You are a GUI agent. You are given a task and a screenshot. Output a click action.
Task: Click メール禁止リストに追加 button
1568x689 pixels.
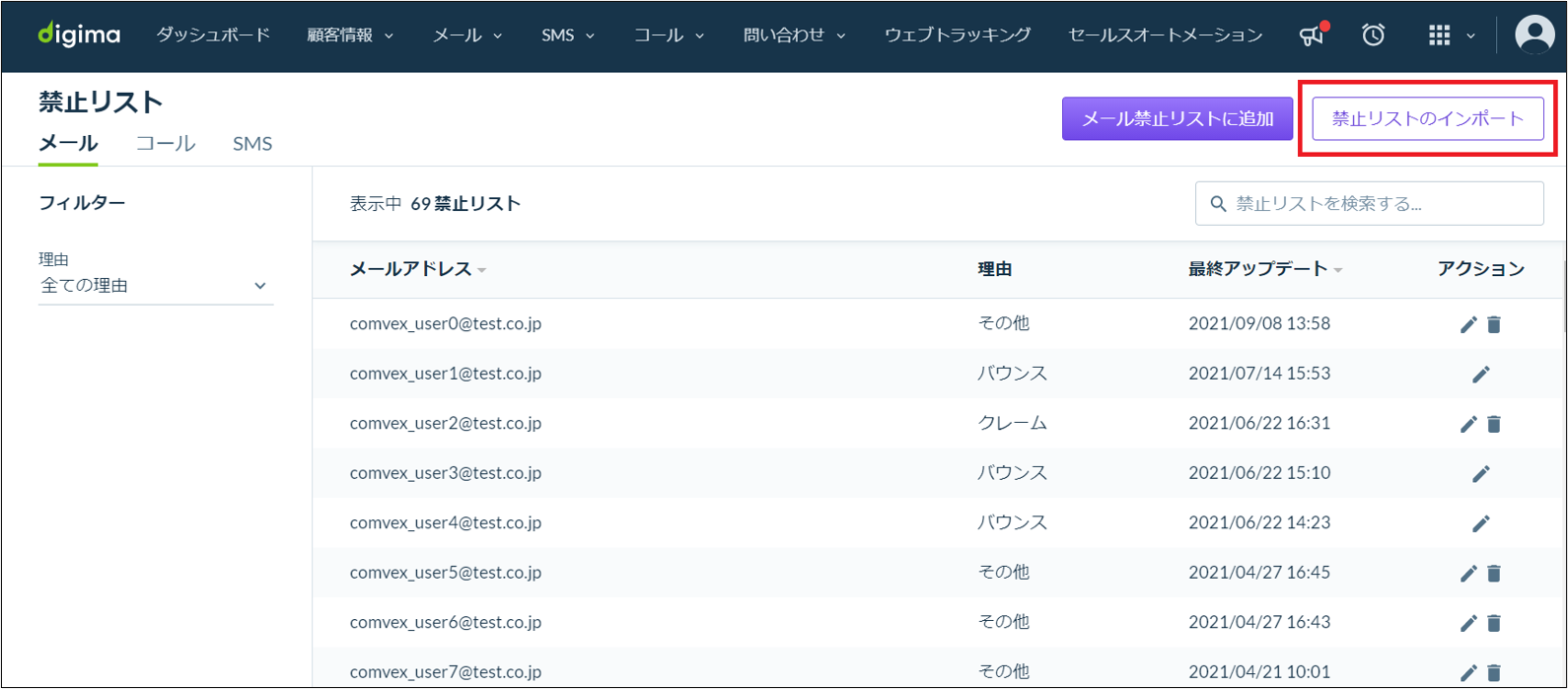(1177, 118)
